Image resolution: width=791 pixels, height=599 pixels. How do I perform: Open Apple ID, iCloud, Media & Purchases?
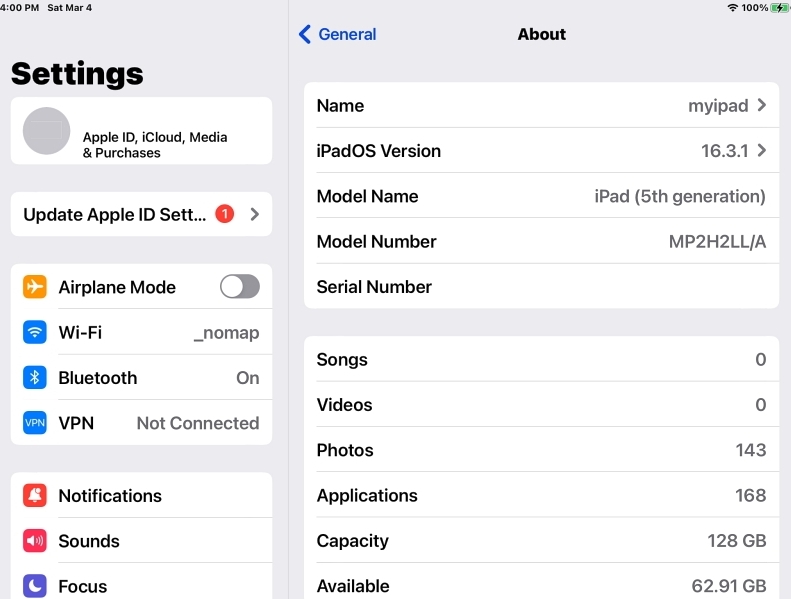coord(141,131)
